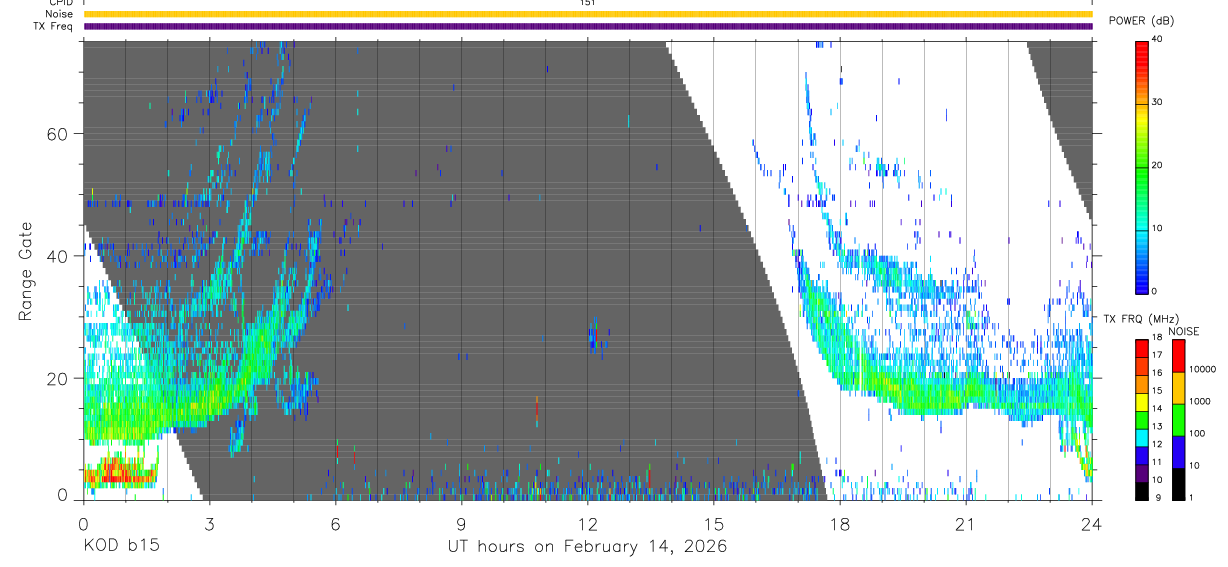
Task: Click the 10000 label on NOISE scale
Action: (1203, 370)
